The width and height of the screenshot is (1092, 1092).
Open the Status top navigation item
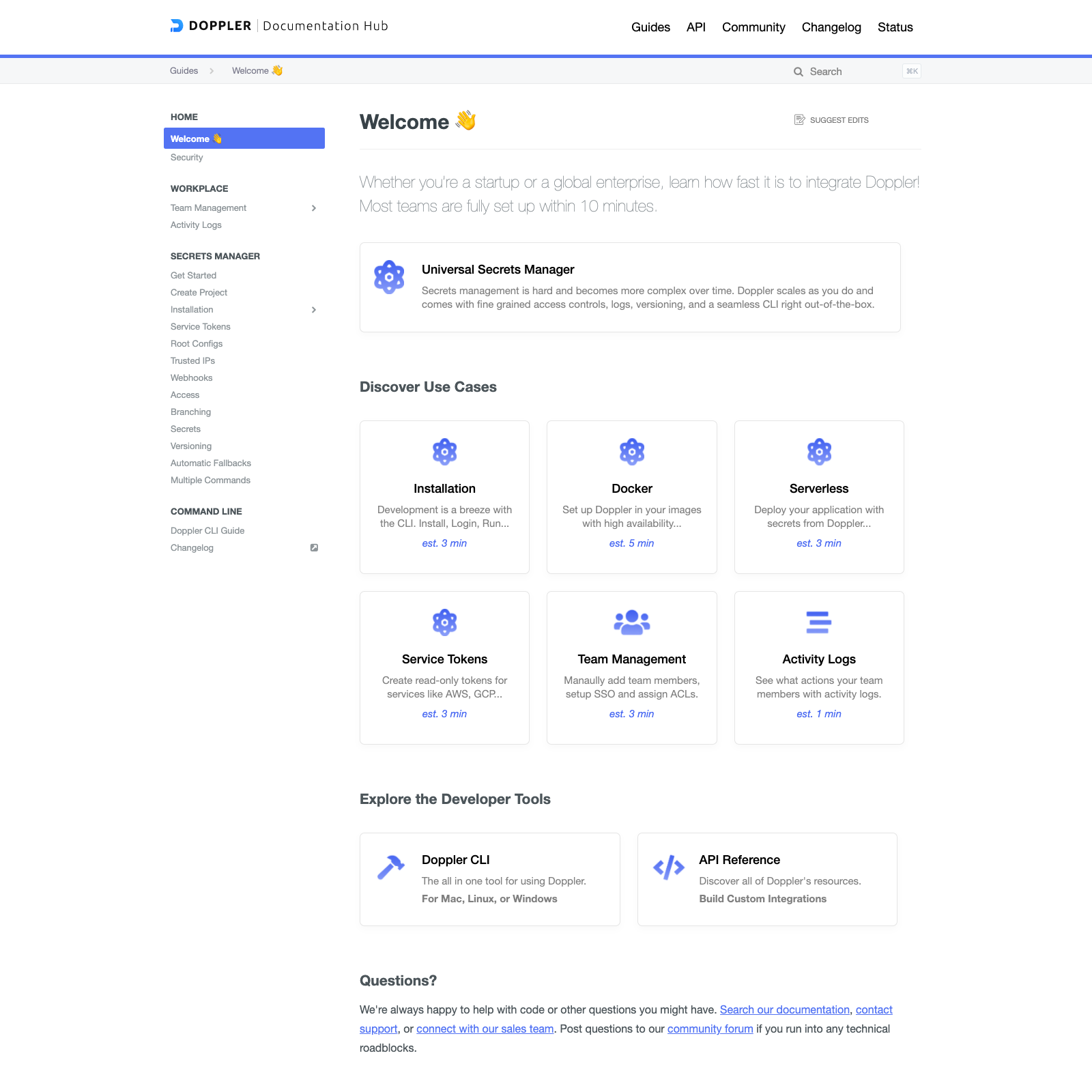[895, 27]
